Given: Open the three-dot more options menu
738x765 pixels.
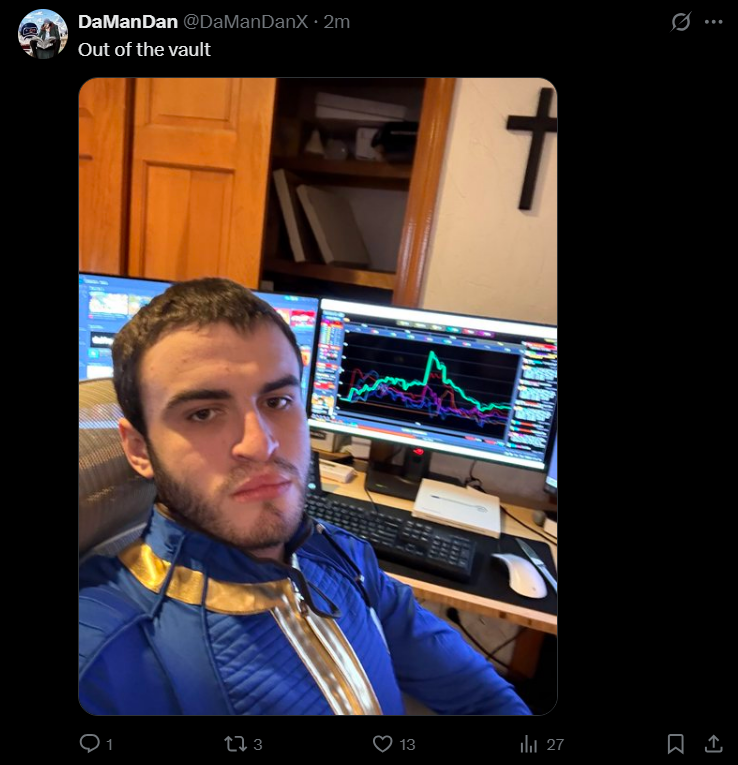Looking at the screenshot, I should click(x=714, y=21).
